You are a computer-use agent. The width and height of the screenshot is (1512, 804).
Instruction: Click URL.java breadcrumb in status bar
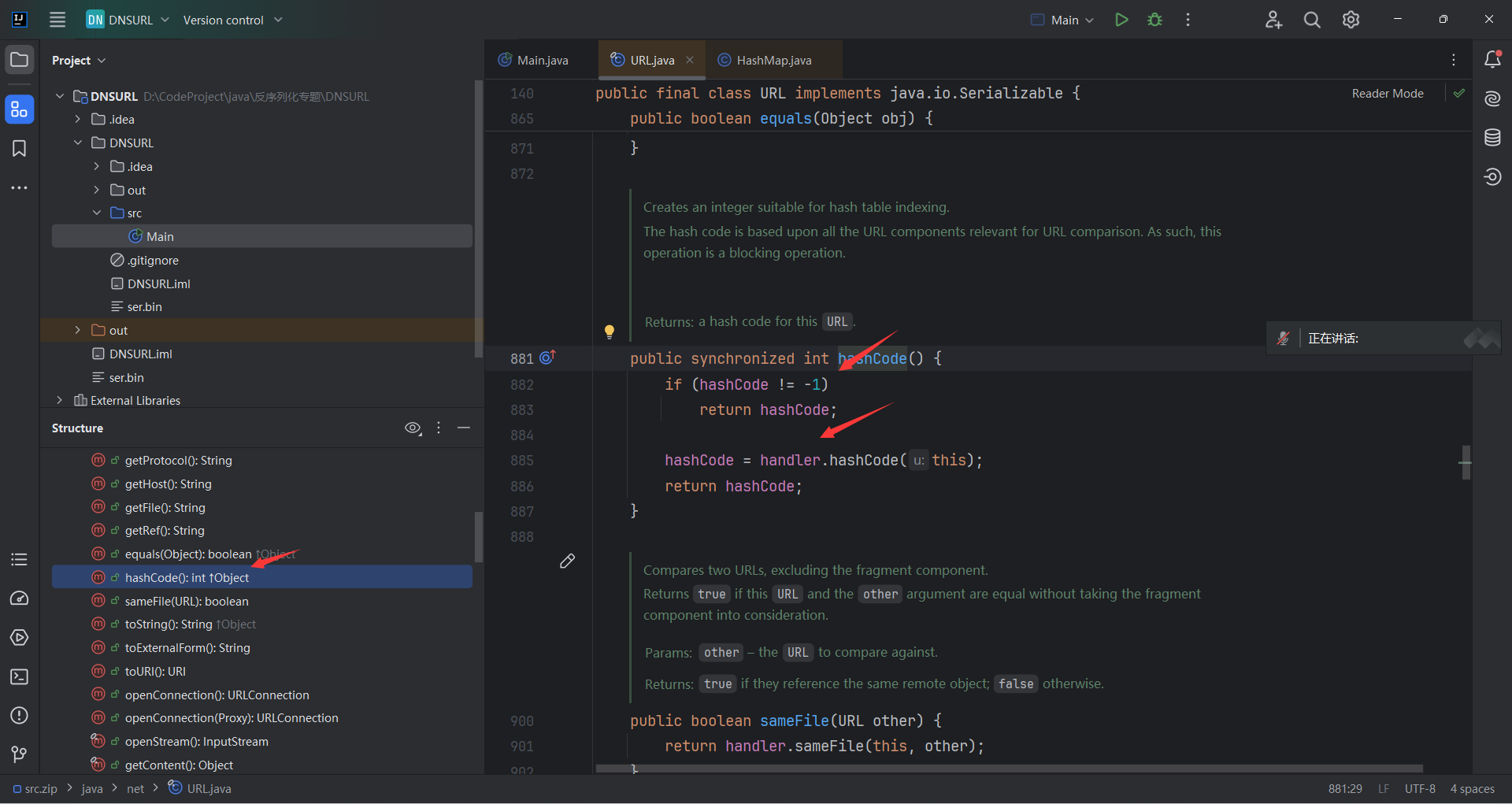click(x=200, y=788)
